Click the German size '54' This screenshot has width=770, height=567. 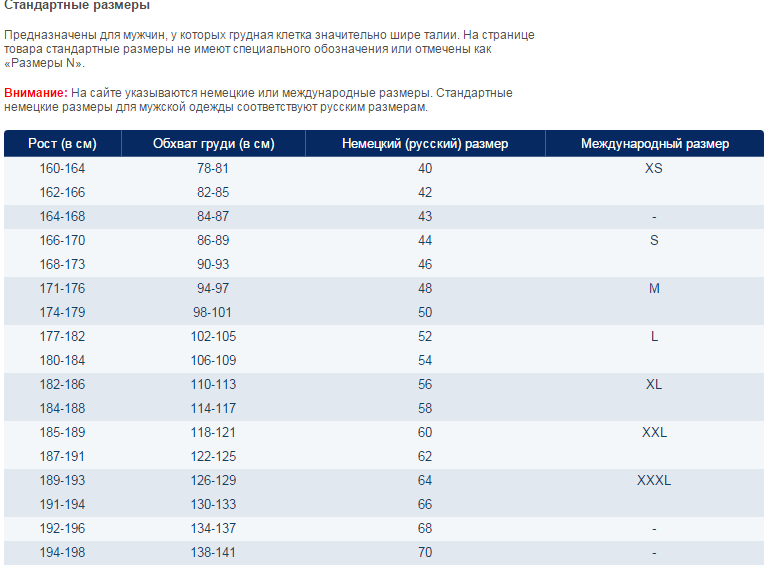click(425, 360)
